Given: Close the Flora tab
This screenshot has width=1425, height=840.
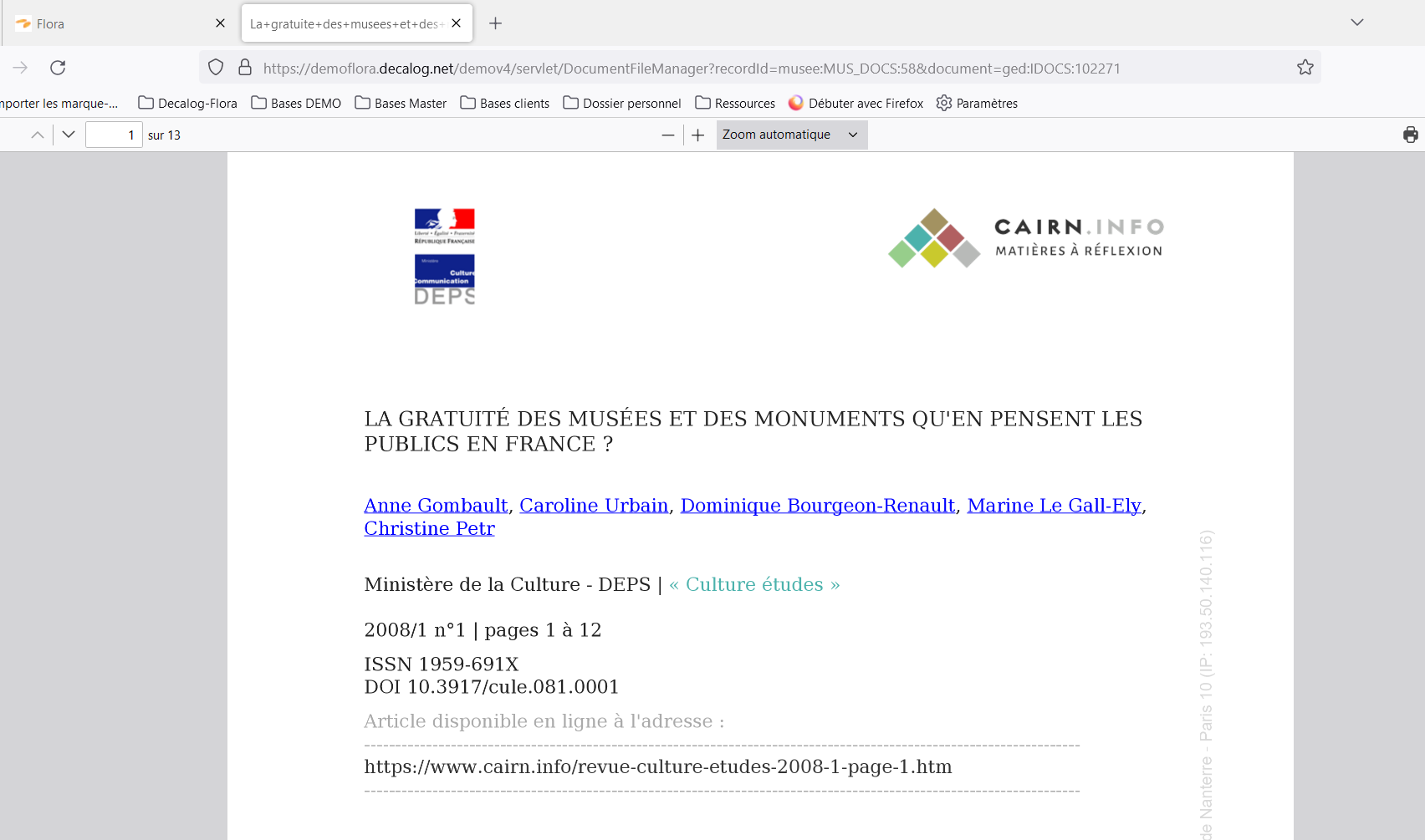Looking at the screenshot, I should pyautogui.click(x=220, y=23).
